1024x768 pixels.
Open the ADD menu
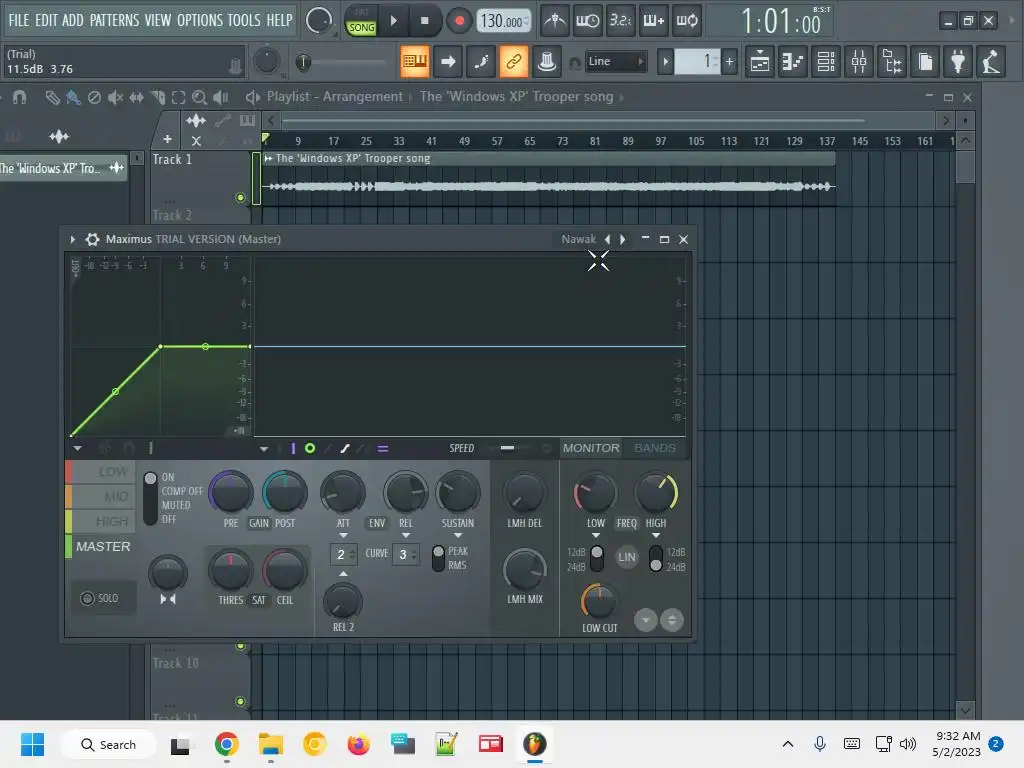[72, 20]
